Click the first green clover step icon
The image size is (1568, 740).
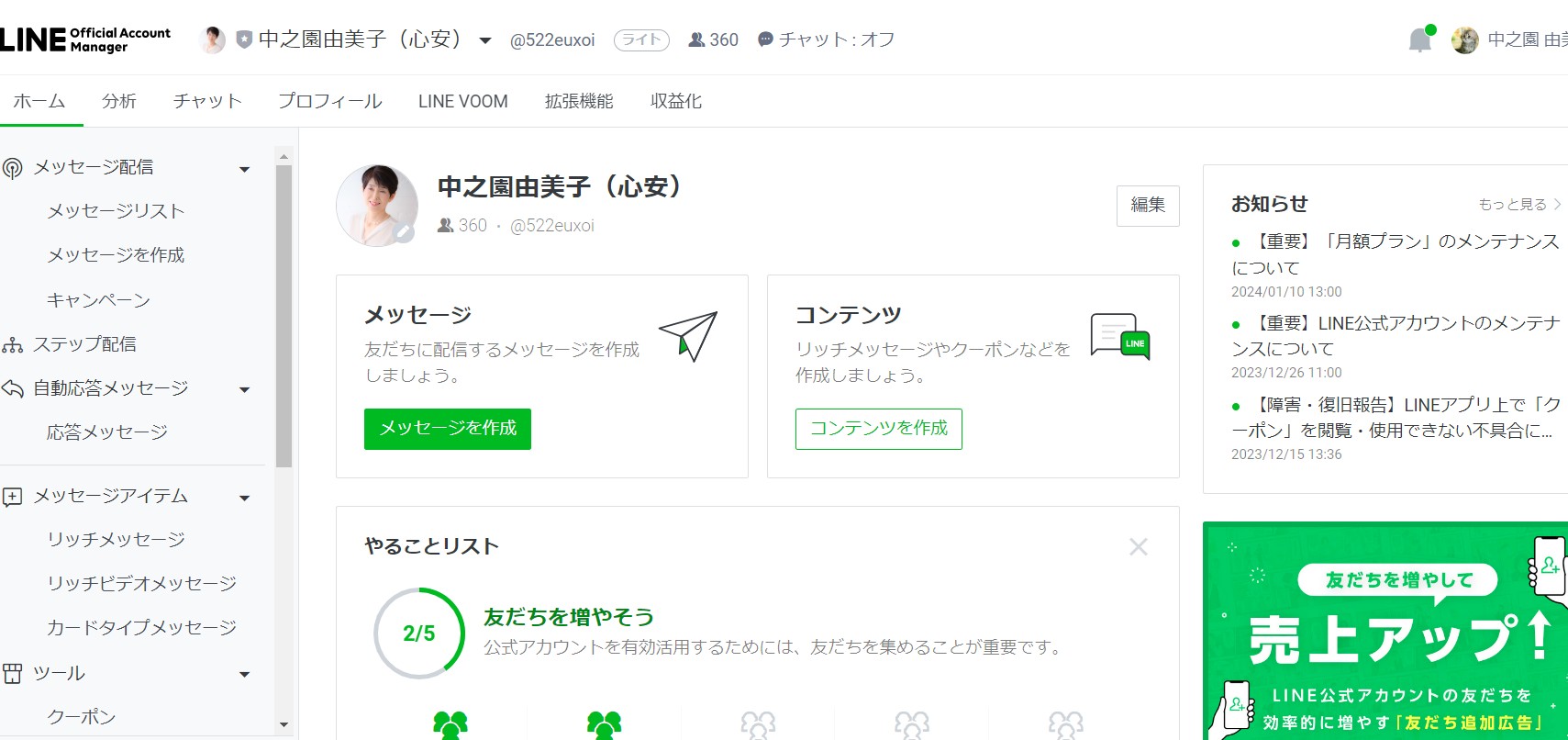click(450, 725)
